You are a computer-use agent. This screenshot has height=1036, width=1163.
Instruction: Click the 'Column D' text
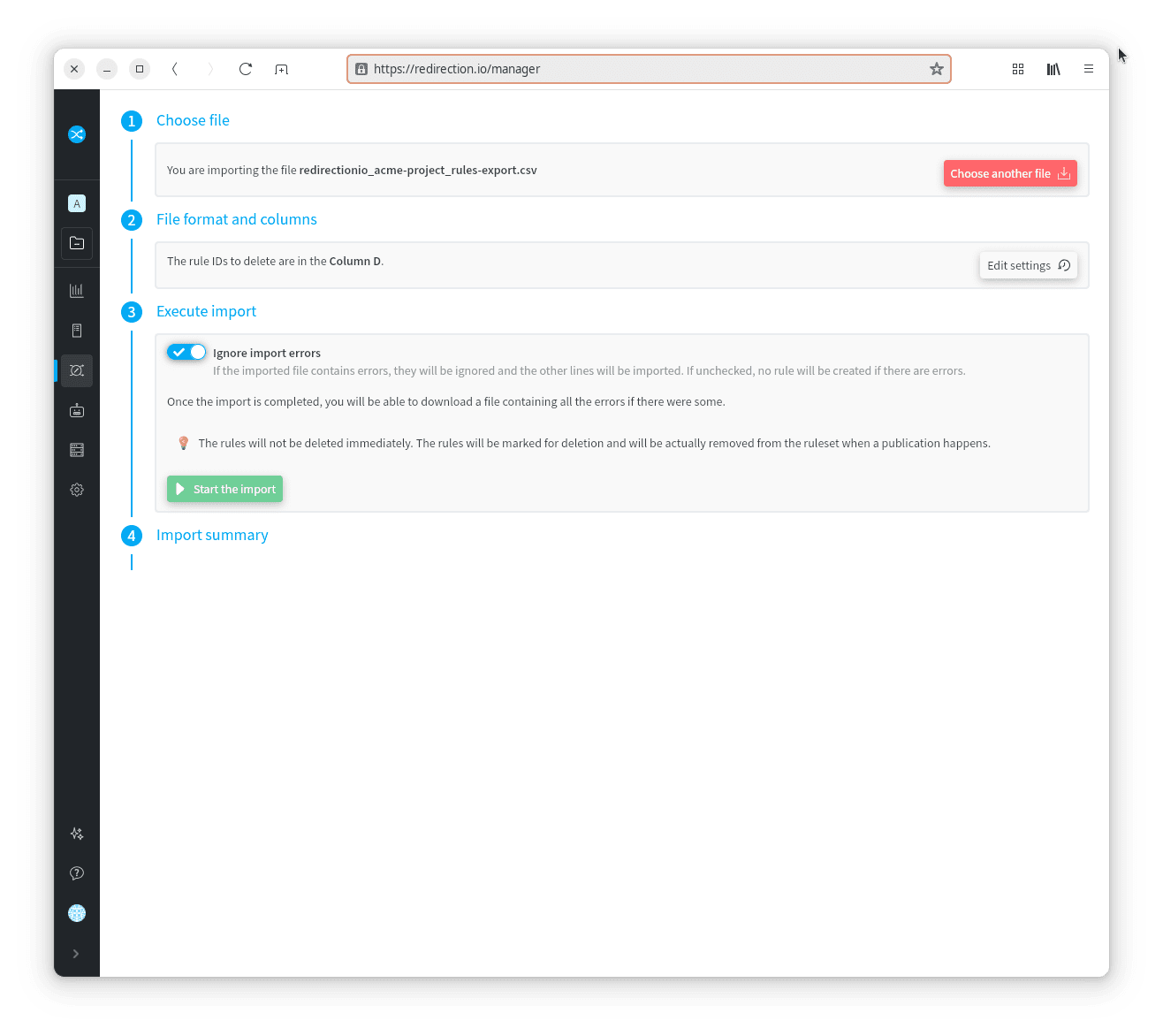[x=355, y=261]
